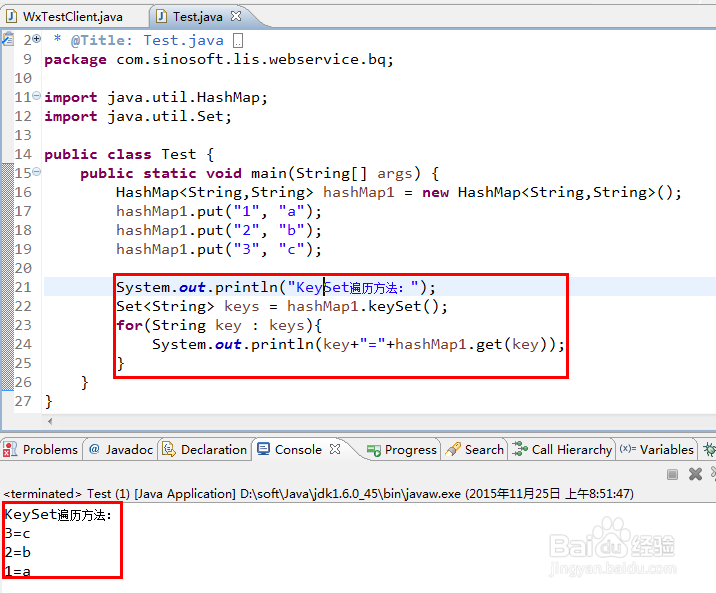Screen dimensions: 716x593
Task: Click Remove Launch X button in console toolbar
Action: coord(695,474)
